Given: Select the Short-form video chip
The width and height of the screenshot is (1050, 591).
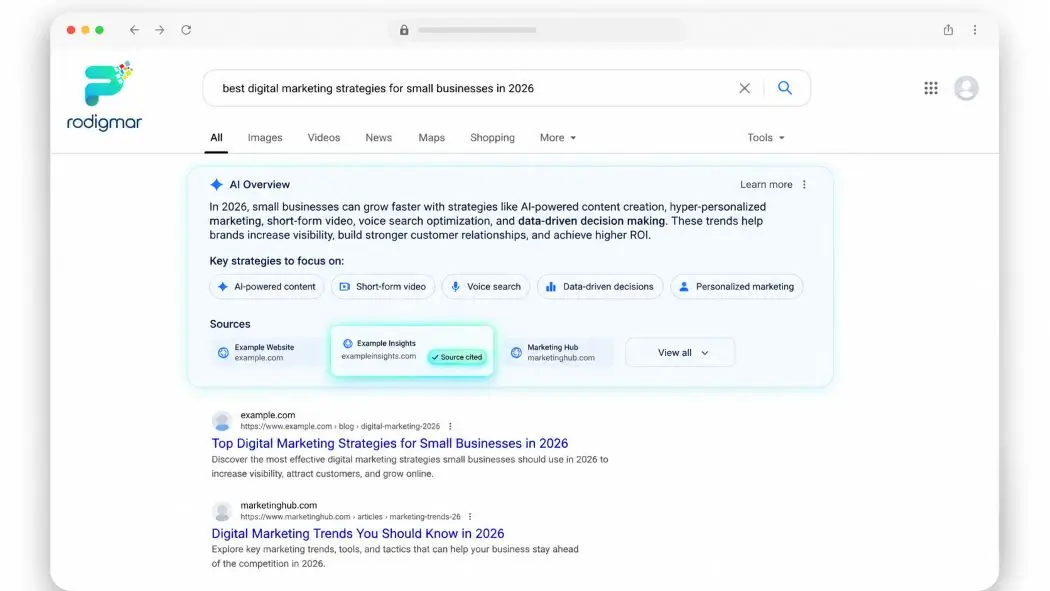Looking at the screenshot, I should 382,286.
